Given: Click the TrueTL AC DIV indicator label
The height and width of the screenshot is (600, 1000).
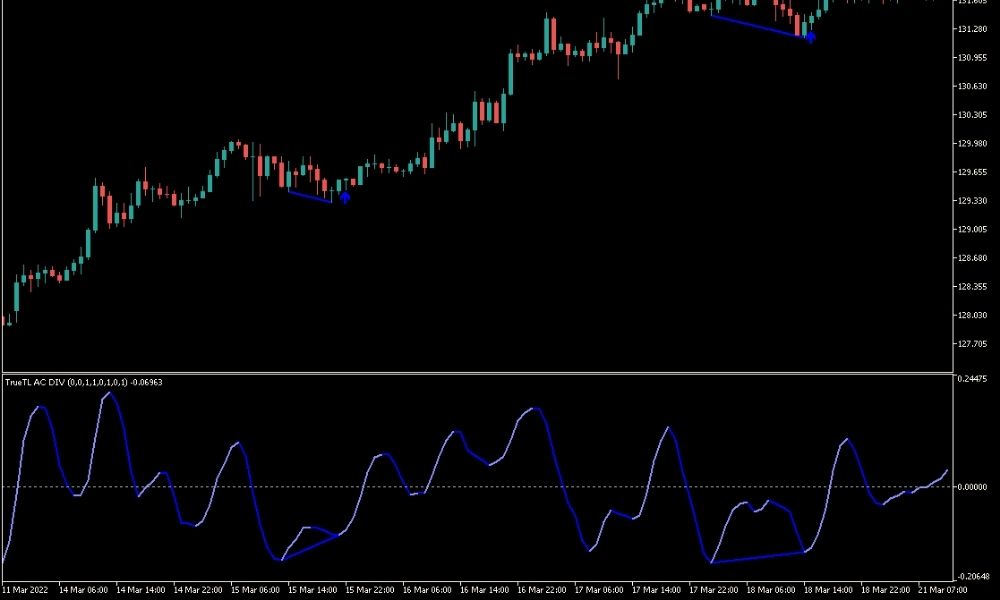Looking at the screenshot, I should click(84, 382).
